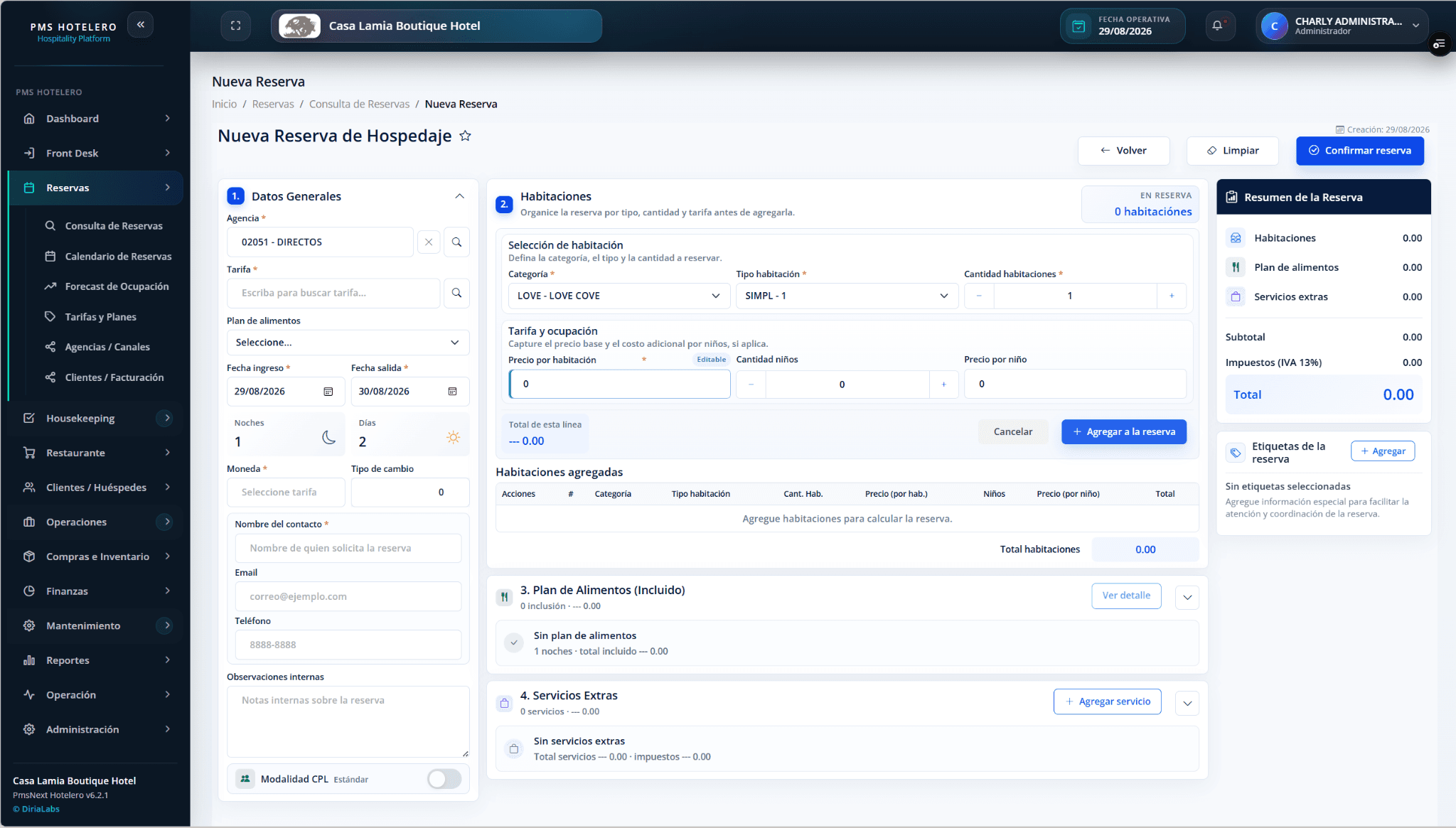Click the Etiquetas de la reserva tag icon
1456x828 pixels.
pyautogui.click(x=1236, y=453)
